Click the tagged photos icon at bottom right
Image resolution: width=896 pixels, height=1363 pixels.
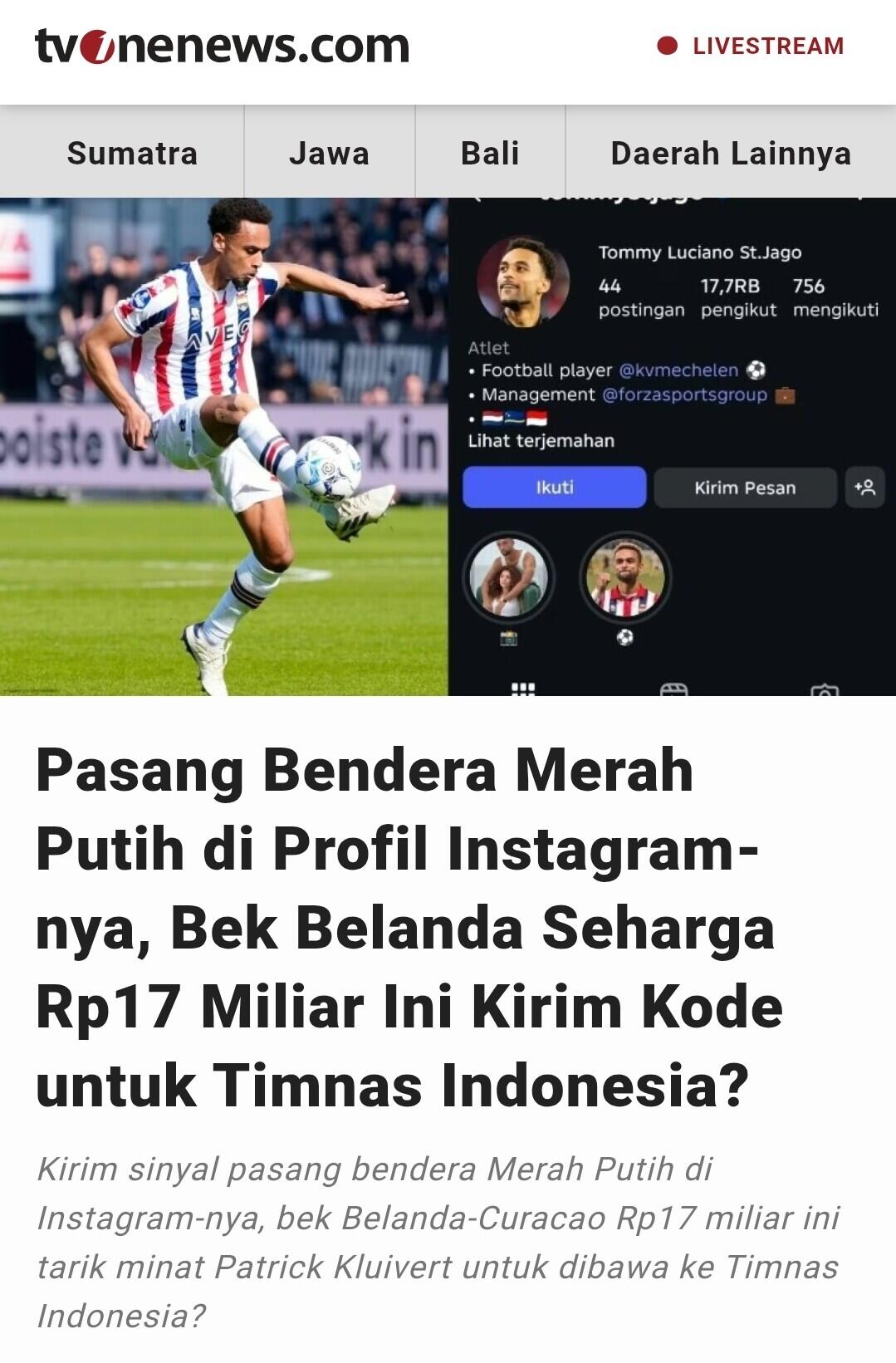click(824, 690)
